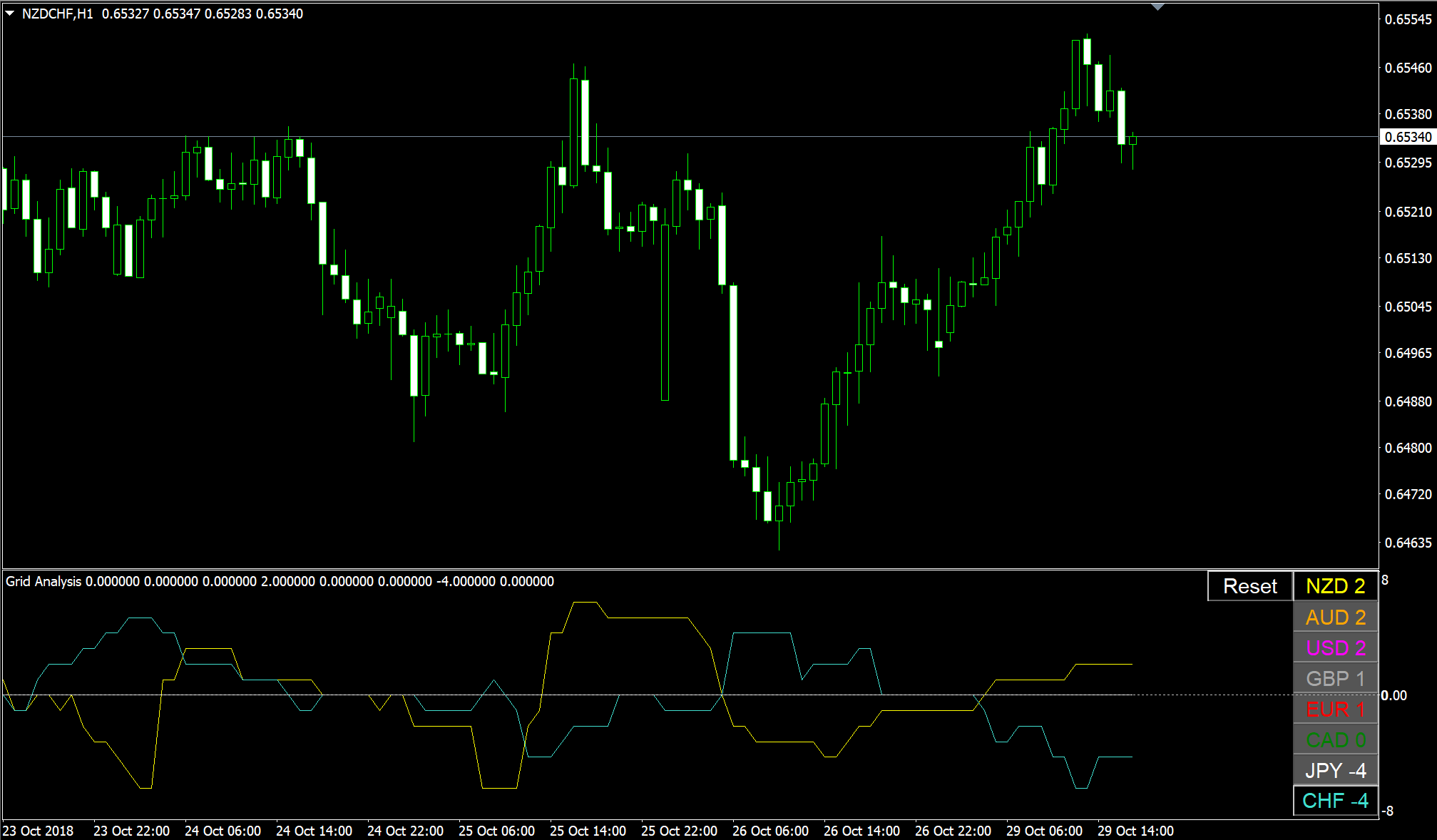Click the 26 Oct 22:00 time label

pyautogui.click(x=953, y=831)
